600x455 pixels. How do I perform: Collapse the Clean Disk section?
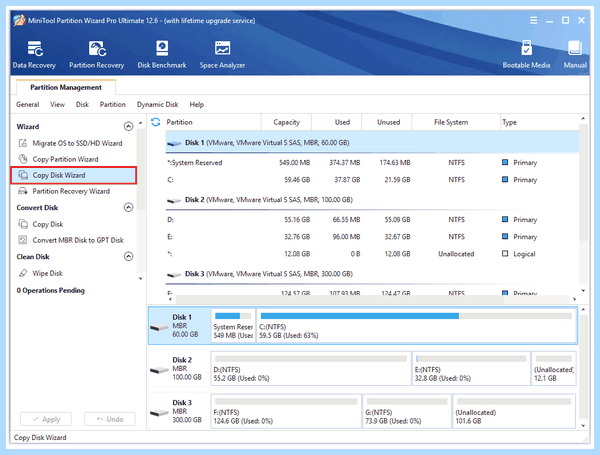[129, 256]
